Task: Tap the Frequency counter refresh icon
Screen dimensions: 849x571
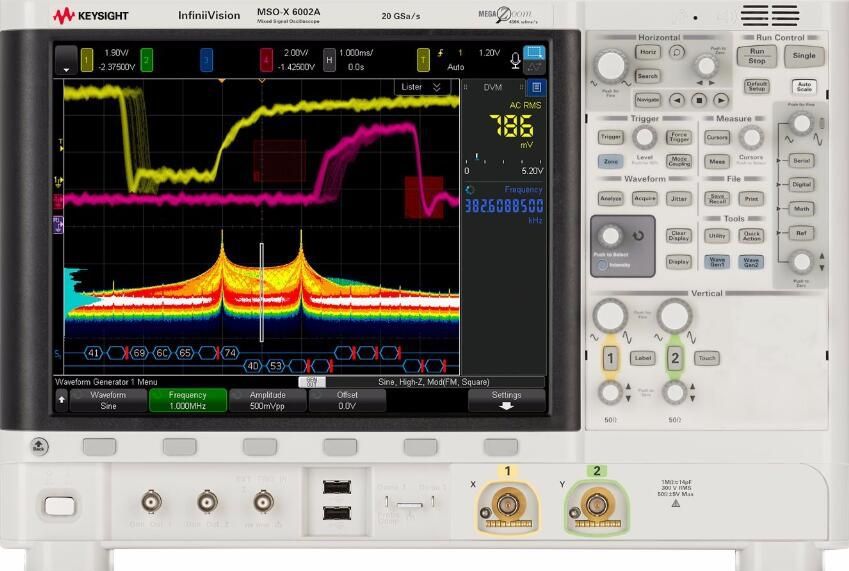Action: (x=469, y=190)
